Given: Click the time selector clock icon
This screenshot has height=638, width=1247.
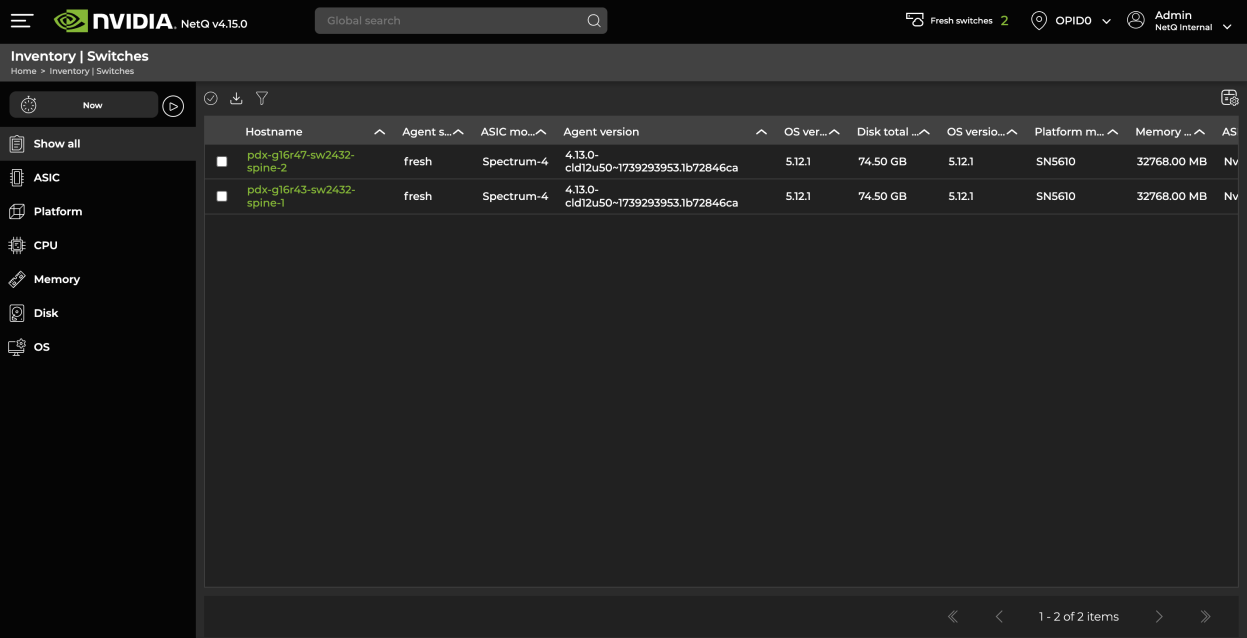Looking at the screenshot, I should [x=29, y=105].
